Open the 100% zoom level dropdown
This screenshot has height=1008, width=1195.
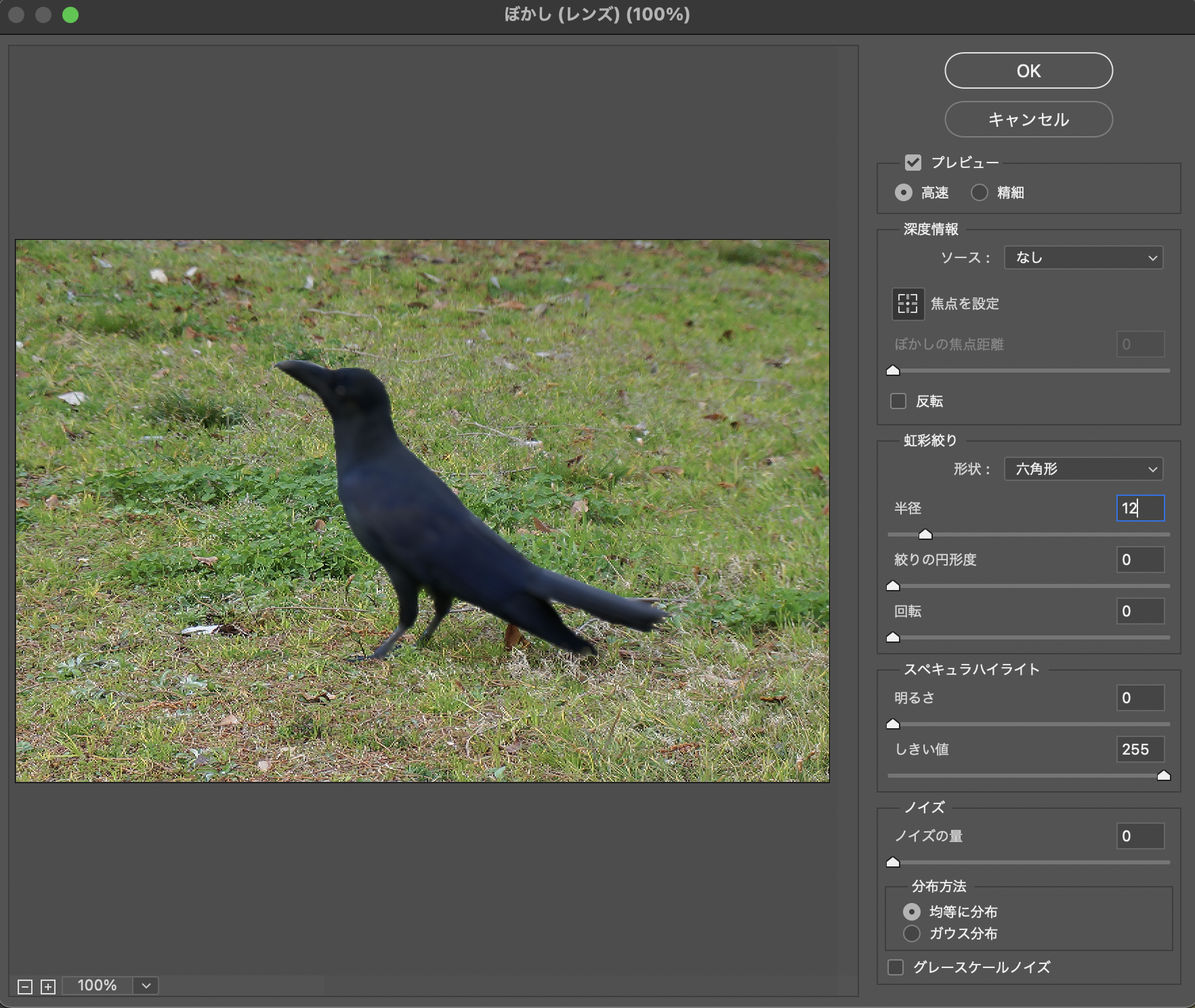point(146,986)
